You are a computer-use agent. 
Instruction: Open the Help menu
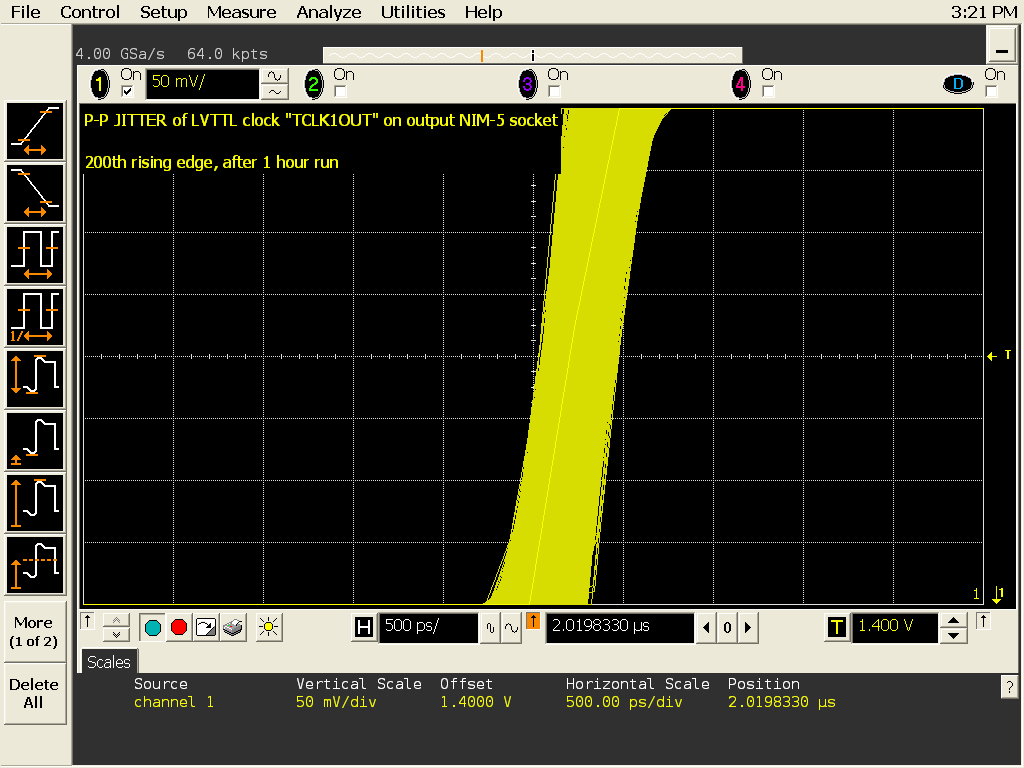pos(483,12)
